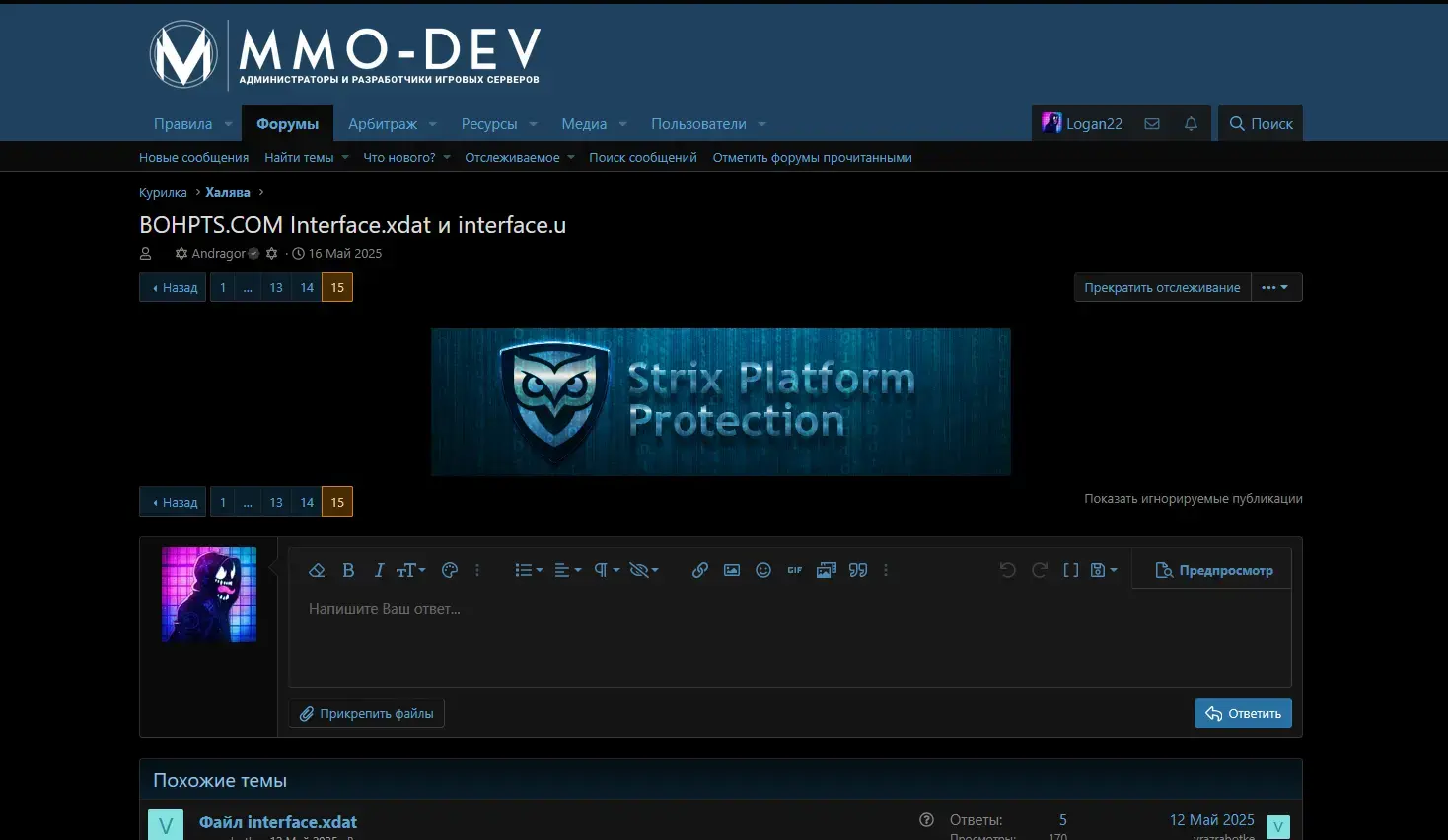Open the Правила tab

click(183, 124)
